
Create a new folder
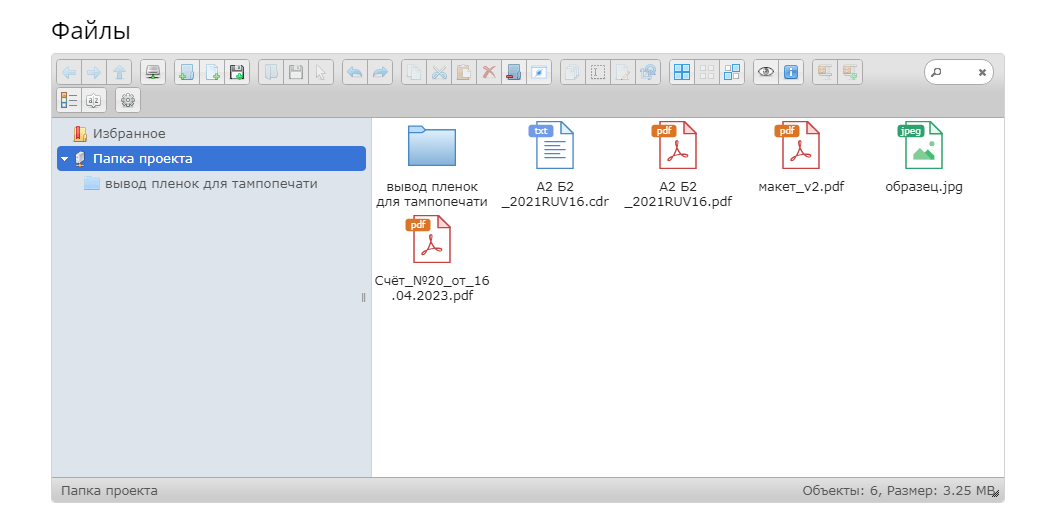click(x=187, y=72)
